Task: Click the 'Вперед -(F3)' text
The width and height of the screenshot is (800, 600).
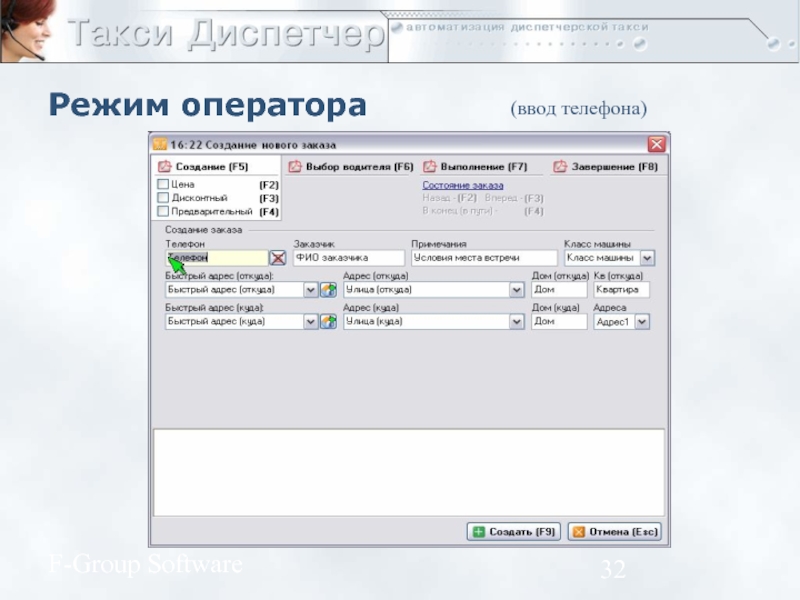Action: coord(514,198)
